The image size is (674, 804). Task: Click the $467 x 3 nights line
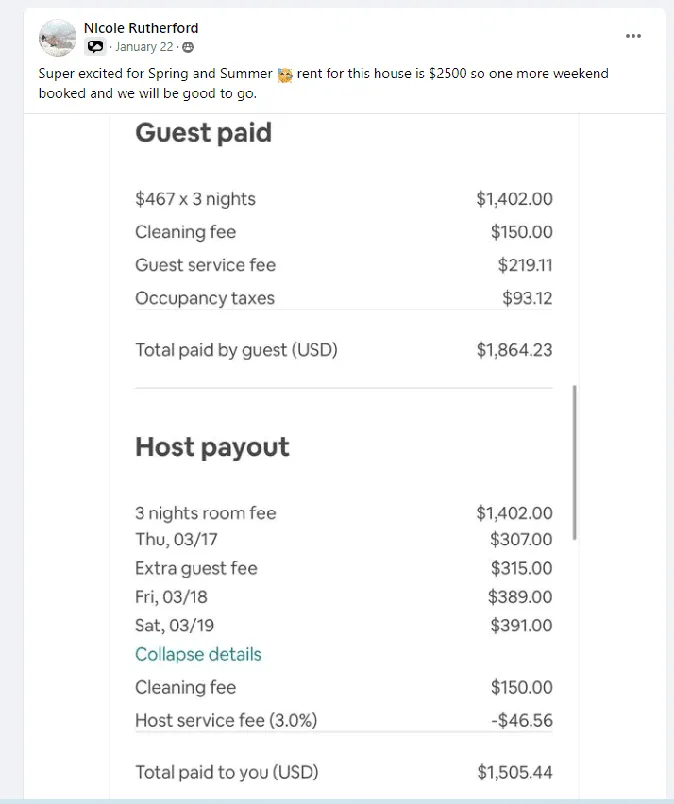point(195,199)
